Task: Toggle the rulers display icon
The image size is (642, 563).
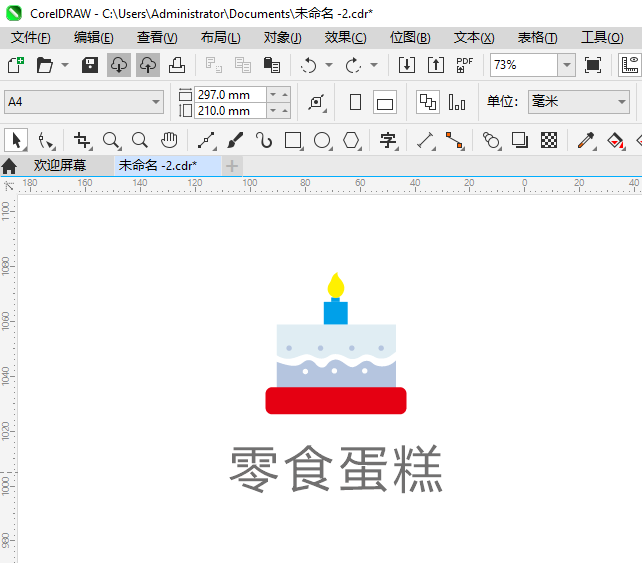Action: pos(630,65)
